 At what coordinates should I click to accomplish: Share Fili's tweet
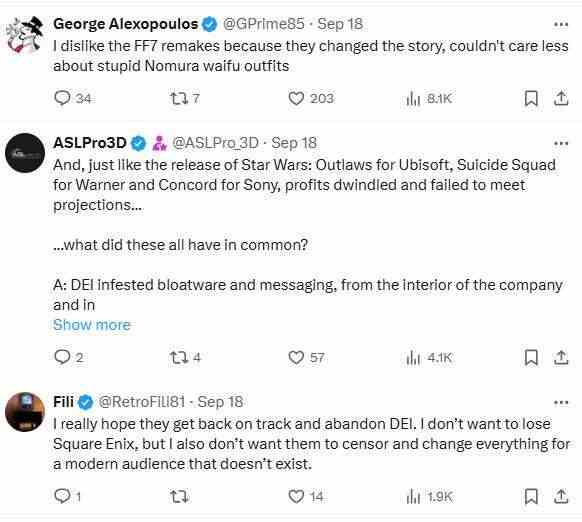coord(561,496)
